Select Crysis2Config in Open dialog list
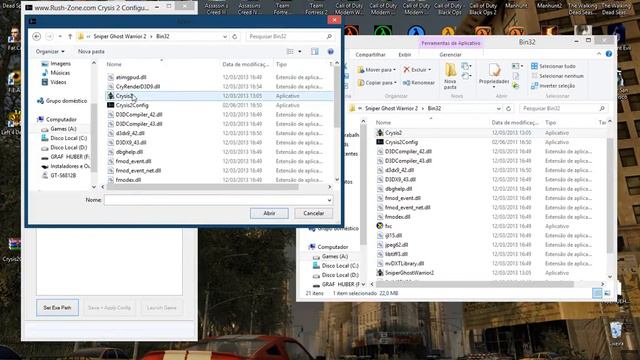Screen dimensions: 640x360 pos(132,105)
